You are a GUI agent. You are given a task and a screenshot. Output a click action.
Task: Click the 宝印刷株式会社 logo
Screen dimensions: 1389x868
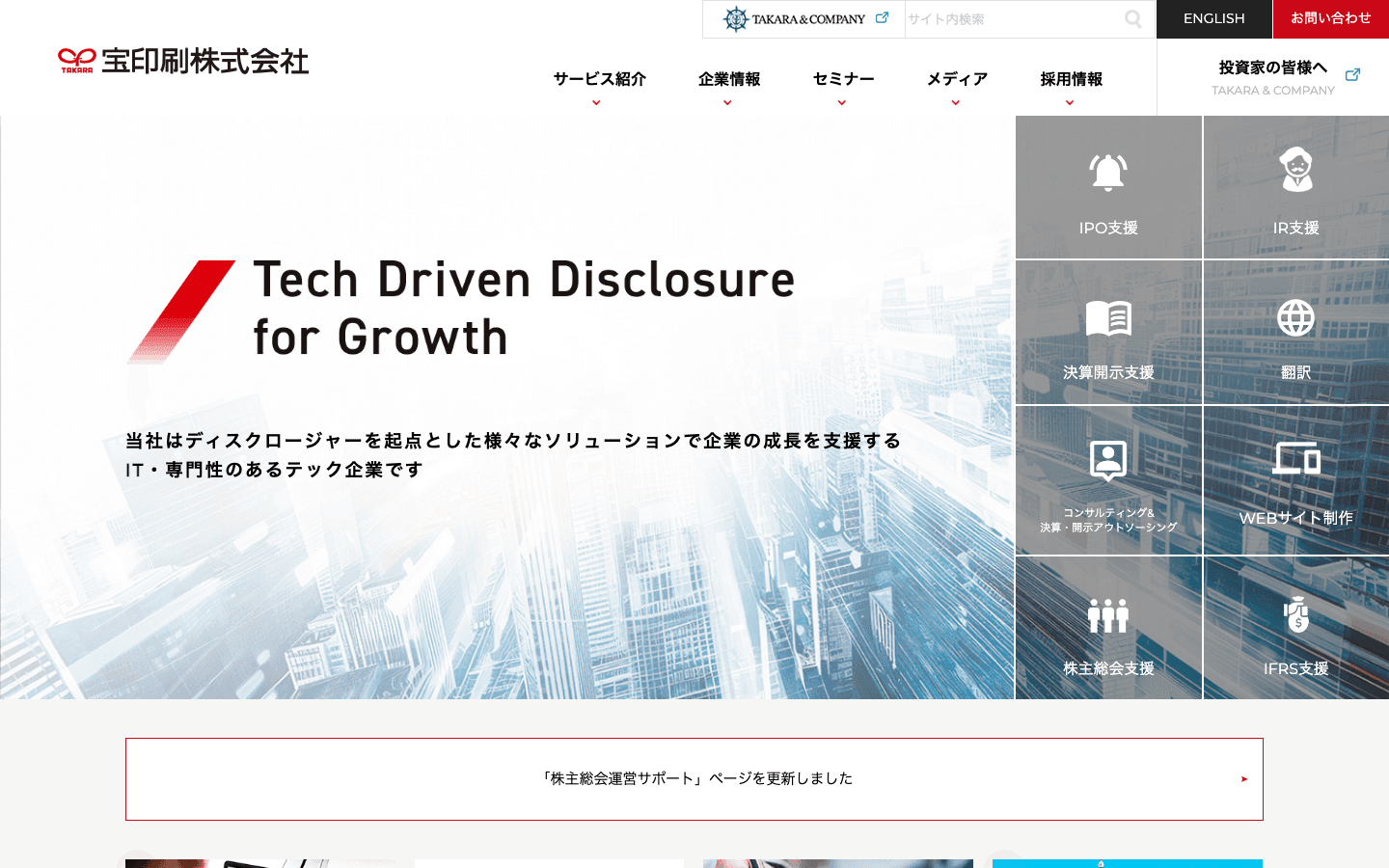(183, 61)
